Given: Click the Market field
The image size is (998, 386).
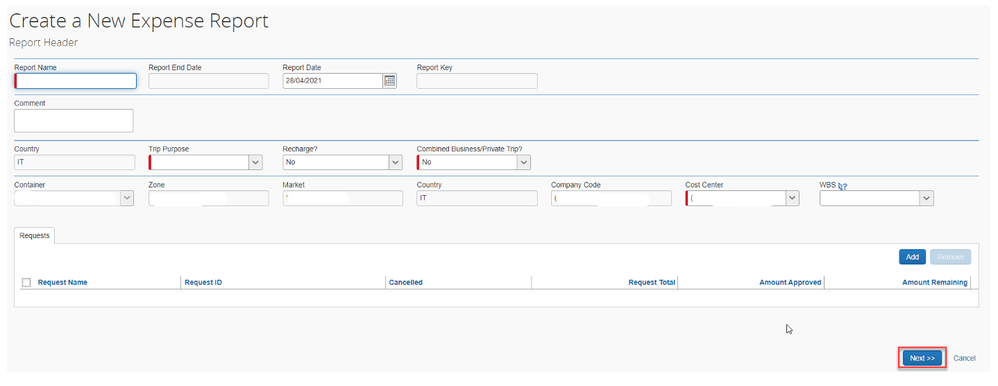Looking at the screenshot, I should tap(342, 199).
